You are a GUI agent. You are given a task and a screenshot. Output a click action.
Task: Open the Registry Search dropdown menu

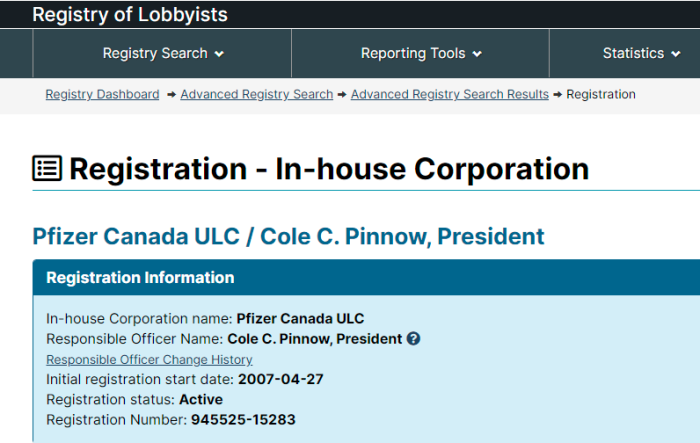click(162, 54)
